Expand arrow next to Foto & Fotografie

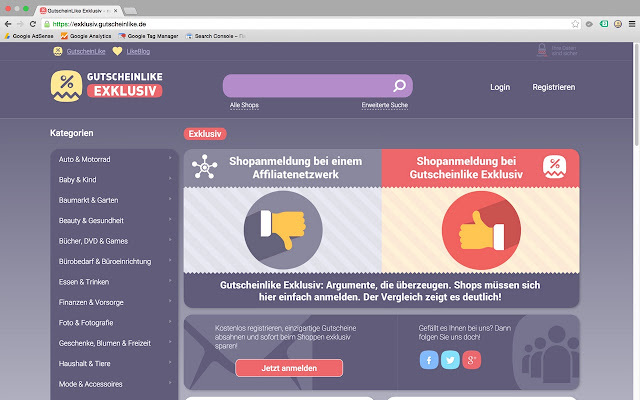click(x=170, y=322)
